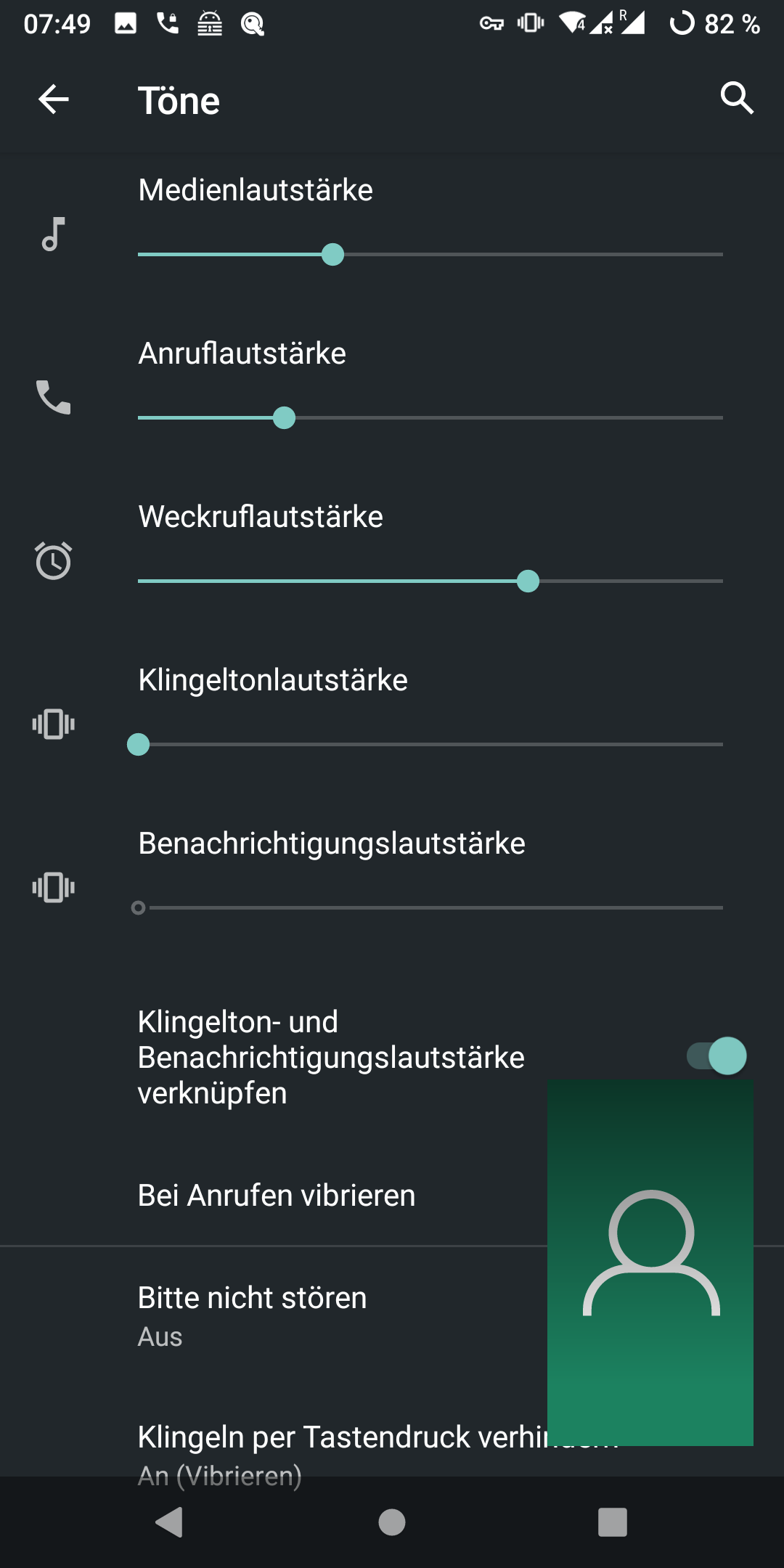Tap the vibrate icon beside Benachrichtigungslautstärke
This screenshot has width=784, height=1568.
[54, 887]
